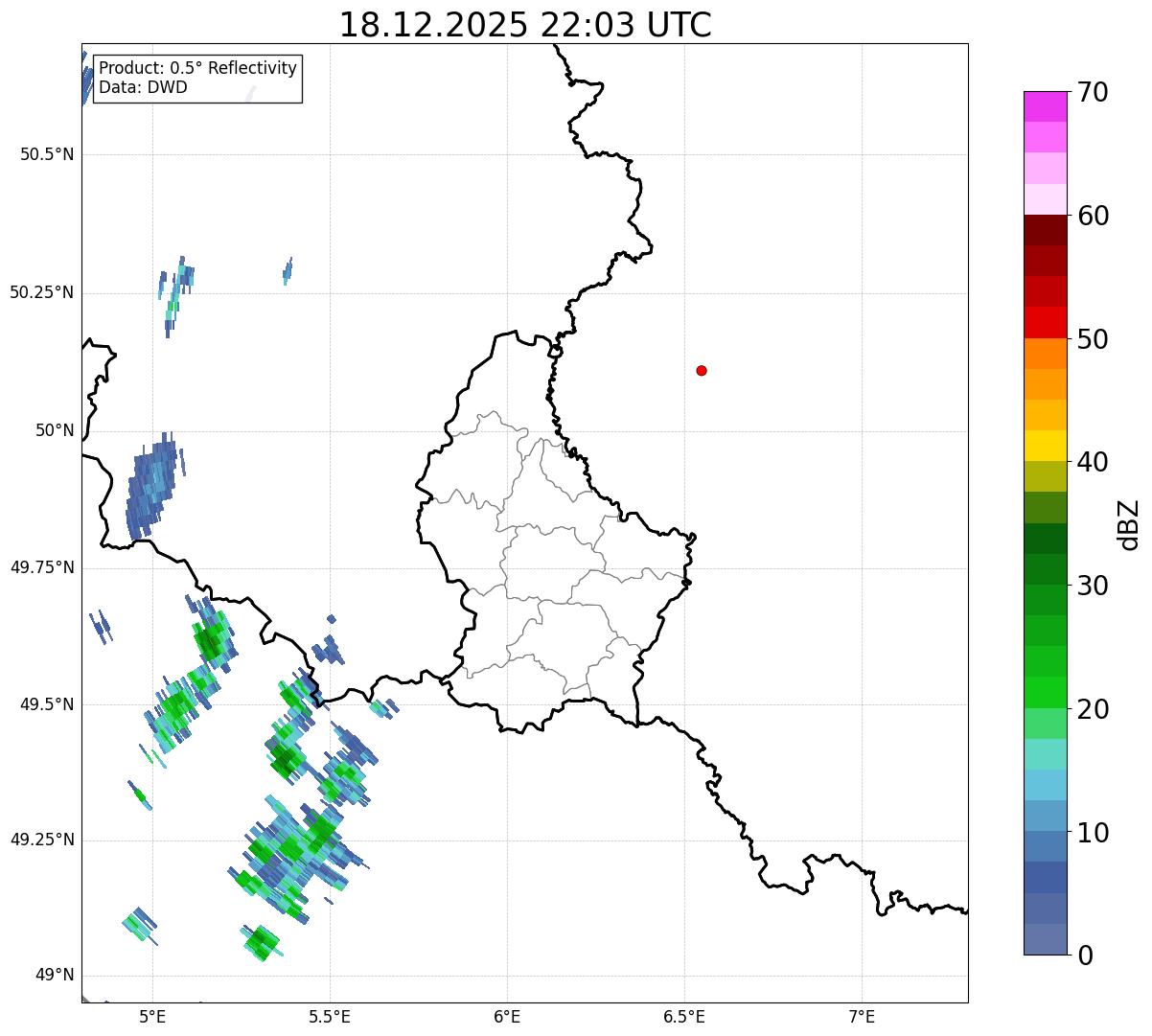Click the bright green colorbar segment above 20
This screenshot has height=1036, width=1152.
point(1045,692)
